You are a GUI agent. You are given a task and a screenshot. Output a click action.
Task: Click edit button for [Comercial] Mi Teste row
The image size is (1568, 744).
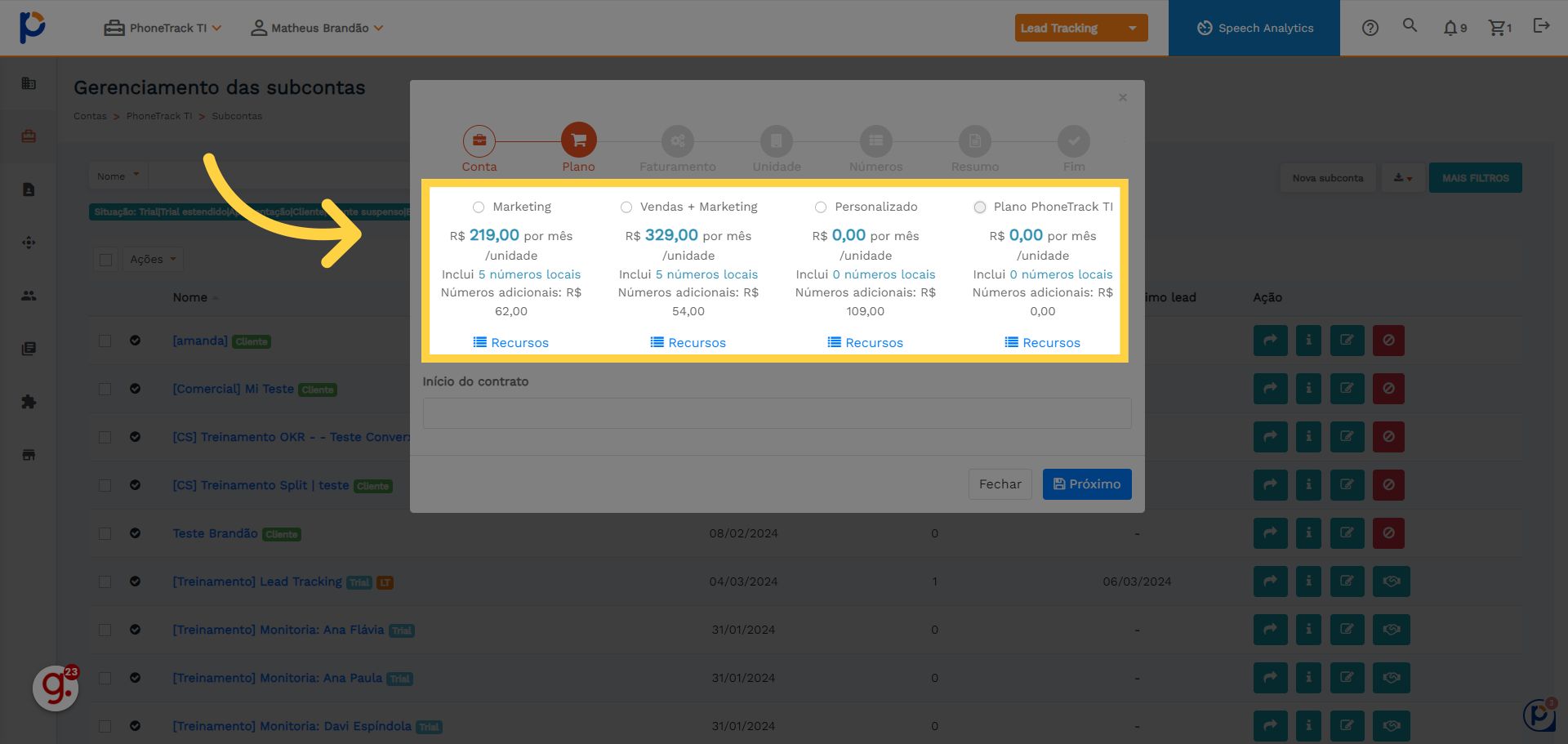(x=1347, y=389)
